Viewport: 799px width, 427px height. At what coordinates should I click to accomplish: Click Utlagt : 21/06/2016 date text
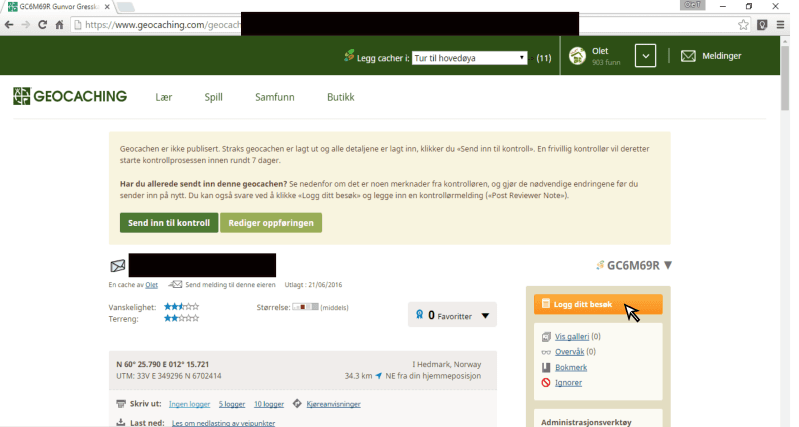[313, 285]
